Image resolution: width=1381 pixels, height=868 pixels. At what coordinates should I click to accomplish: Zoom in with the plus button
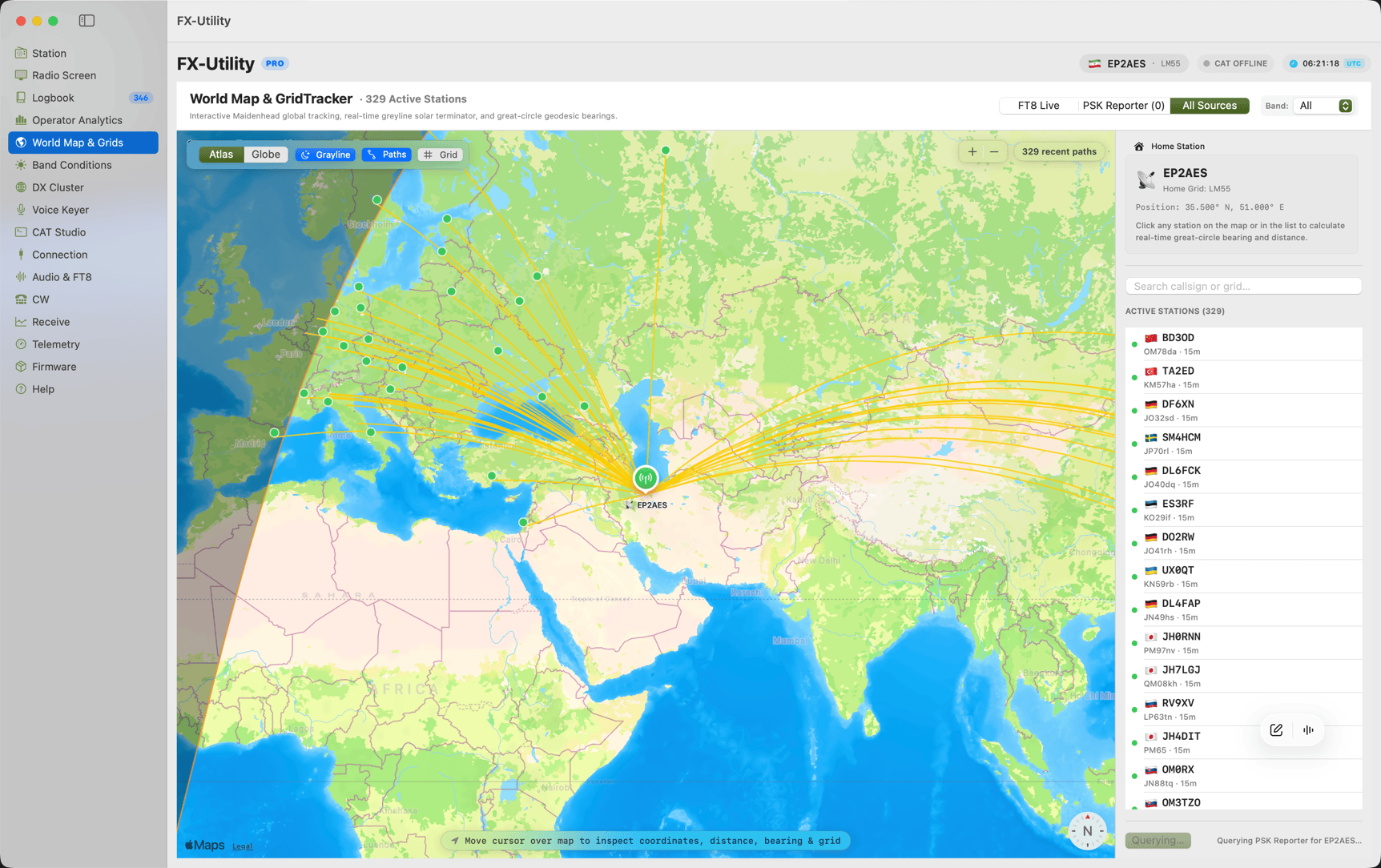click(972, 151)
